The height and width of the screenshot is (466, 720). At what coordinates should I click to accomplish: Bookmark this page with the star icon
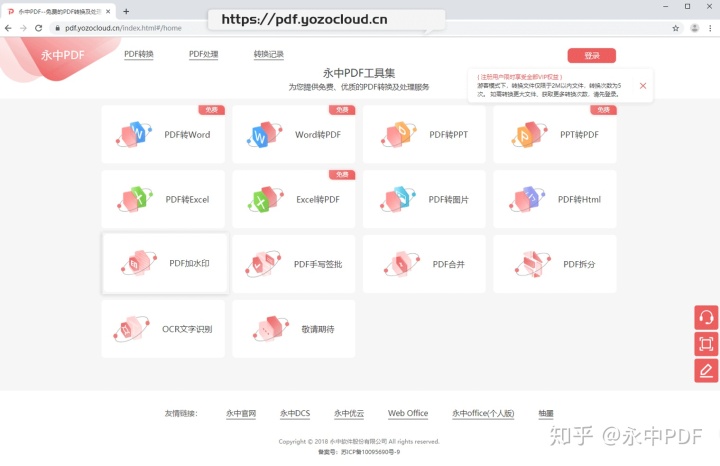675,28
